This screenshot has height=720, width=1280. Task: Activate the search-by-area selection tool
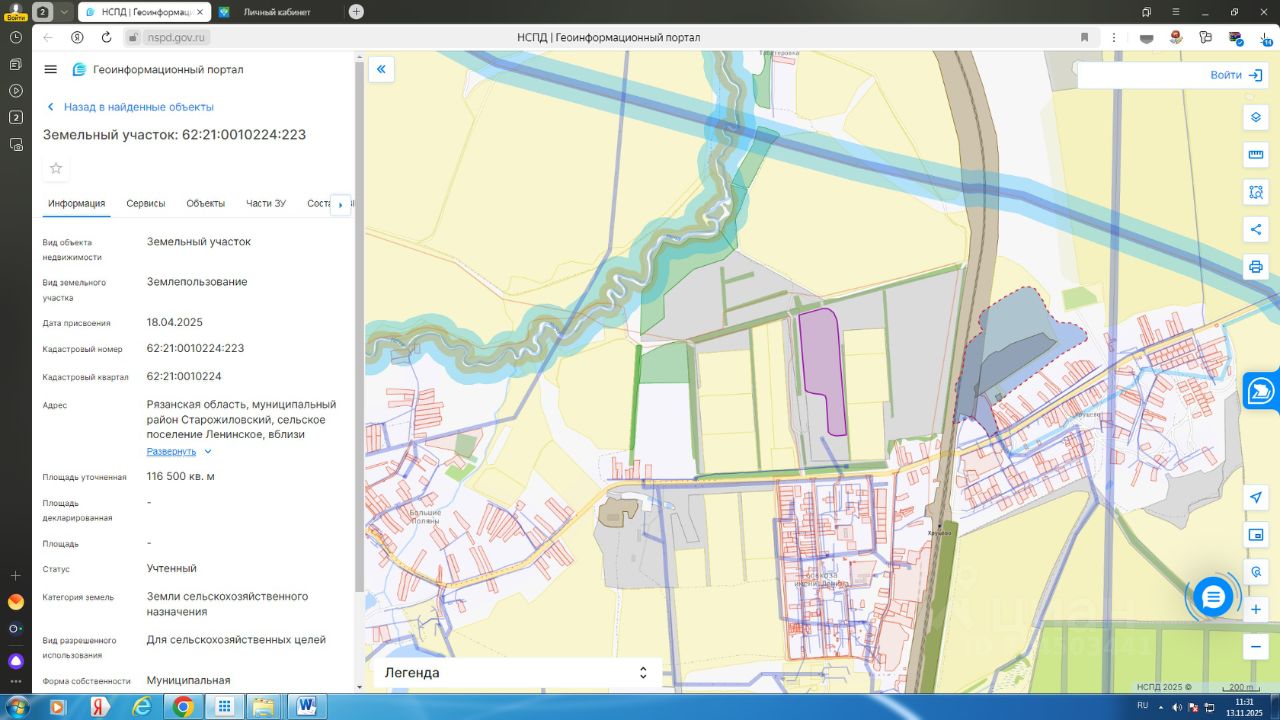(x=1256, y=192)
